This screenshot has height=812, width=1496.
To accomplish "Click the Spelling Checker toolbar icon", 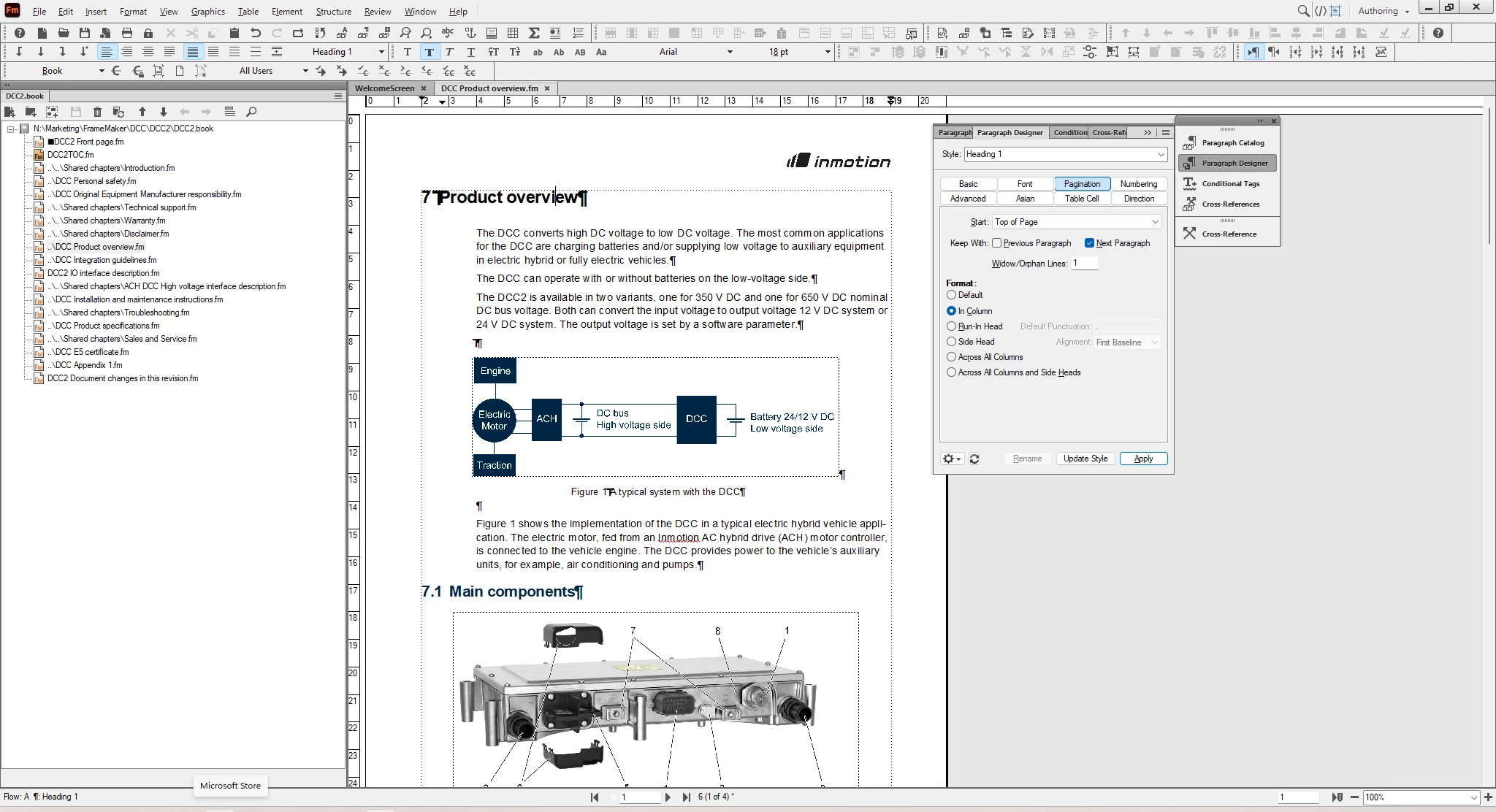I will click(448, 33).
